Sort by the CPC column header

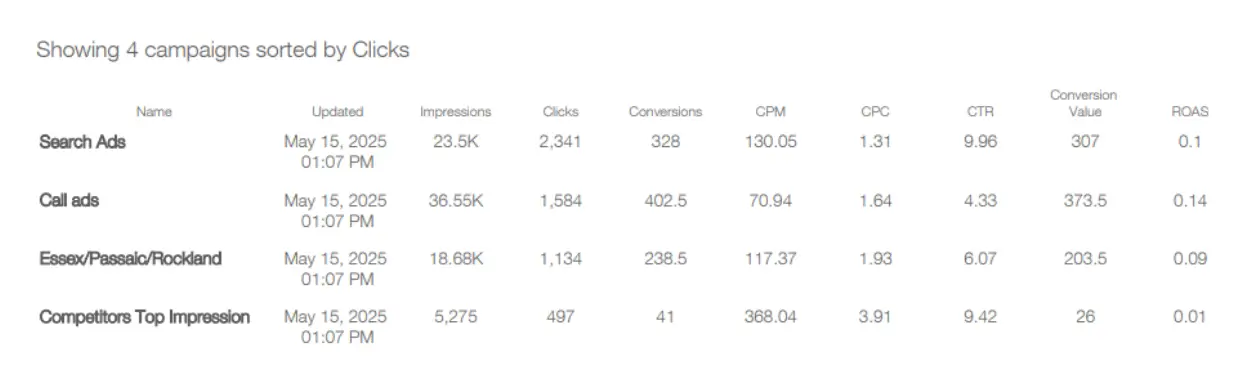[x=875, y=112]
